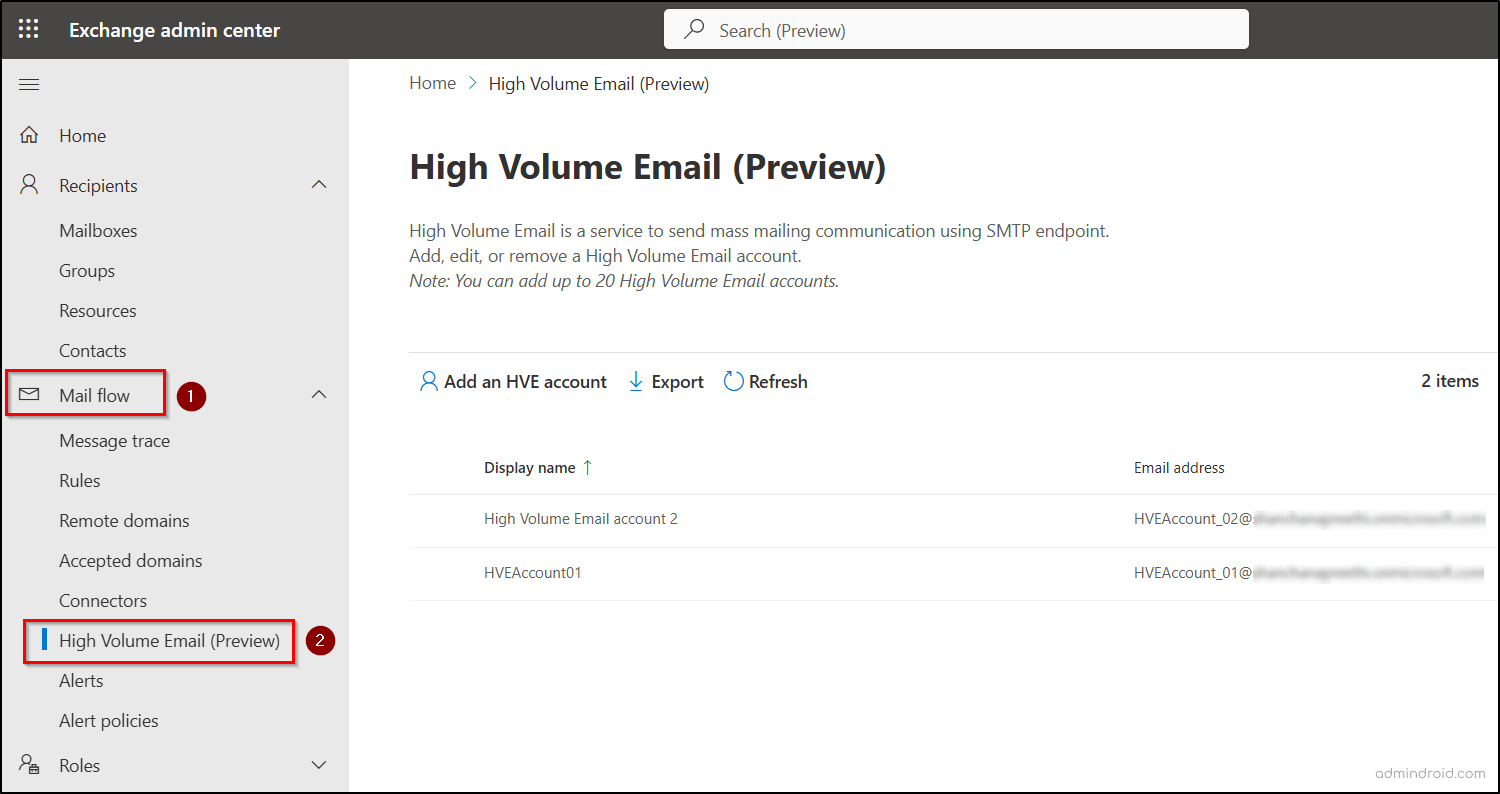Expand the Roles section
1500x794 pixels.
coord(319,765)
